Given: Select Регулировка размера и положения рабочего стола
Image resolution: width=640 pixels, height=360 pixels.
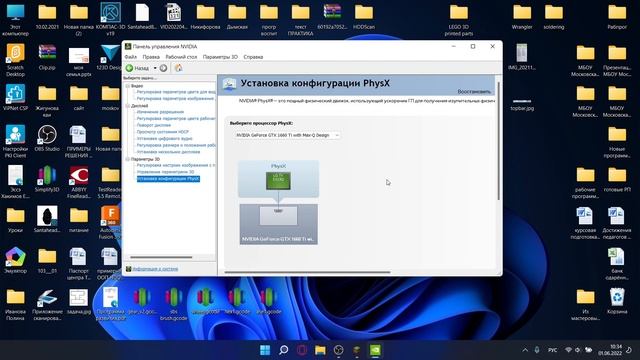Looking at the screenshot, I should pos(176,145).
